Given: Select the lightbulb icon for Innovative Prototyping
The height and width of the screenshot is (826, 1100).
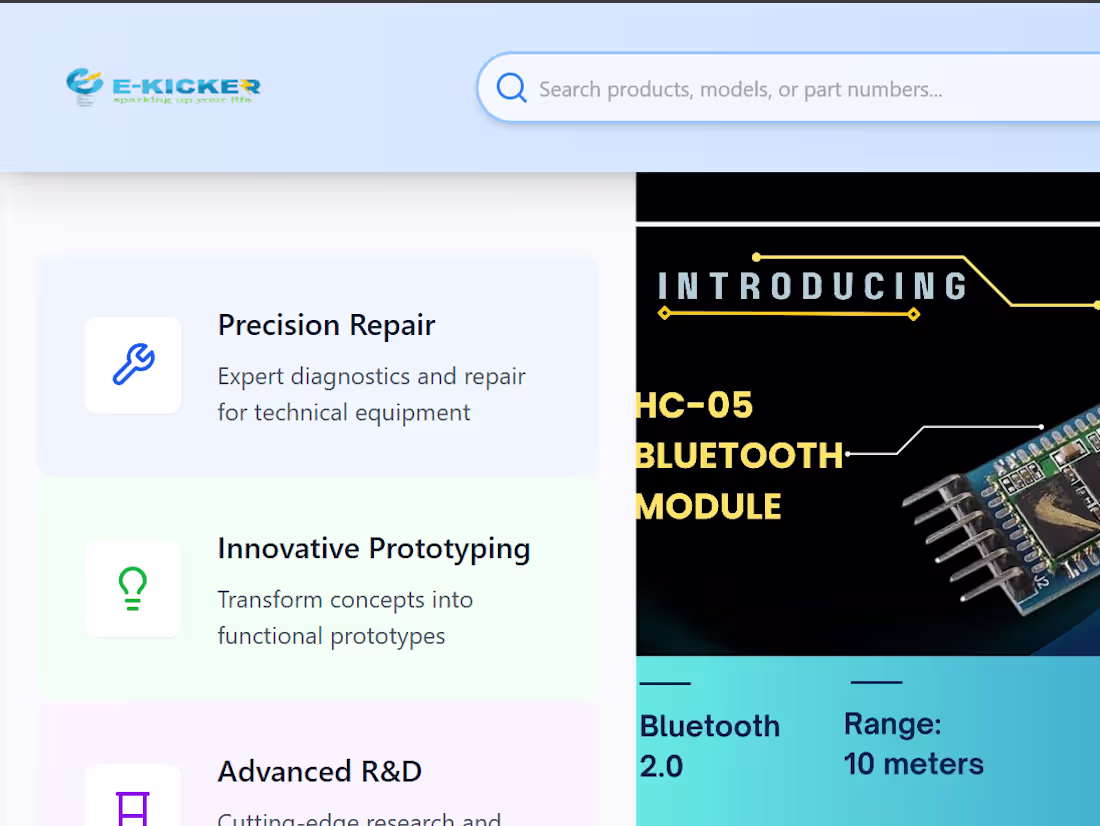Looking at the screenshot, I should (x=133, y=589).
